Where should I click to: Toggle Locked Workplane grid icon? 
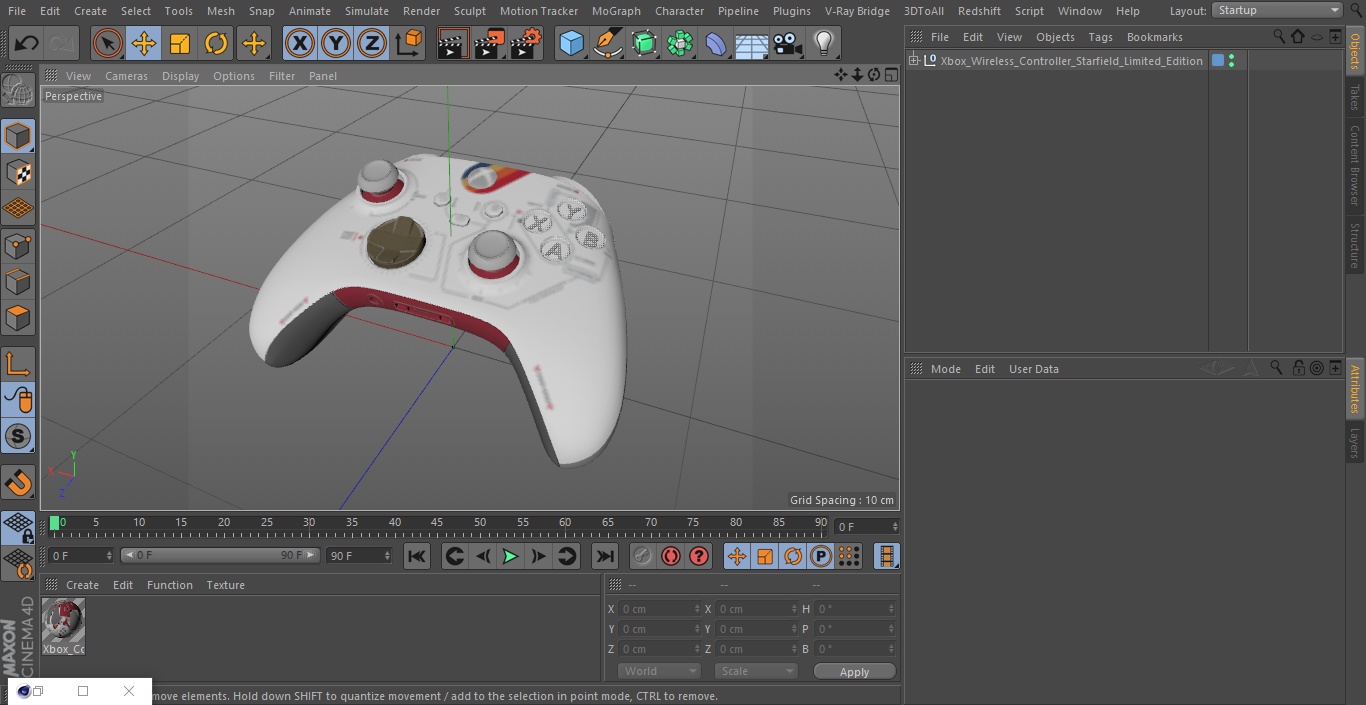[x=18, y=528]
